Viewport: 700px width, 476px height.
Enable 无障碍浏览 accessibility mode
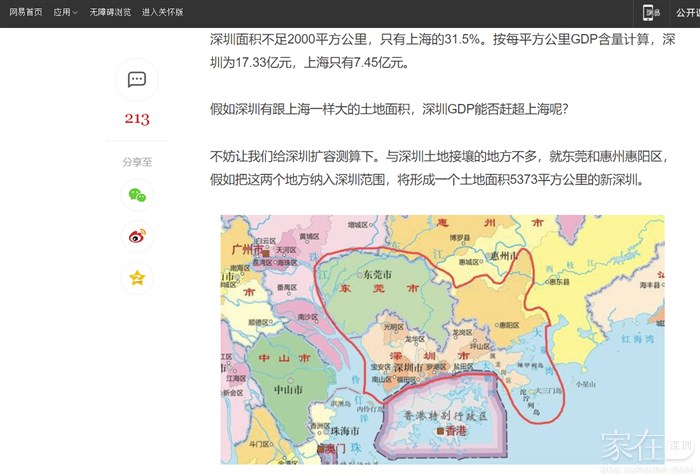[110, 13]
